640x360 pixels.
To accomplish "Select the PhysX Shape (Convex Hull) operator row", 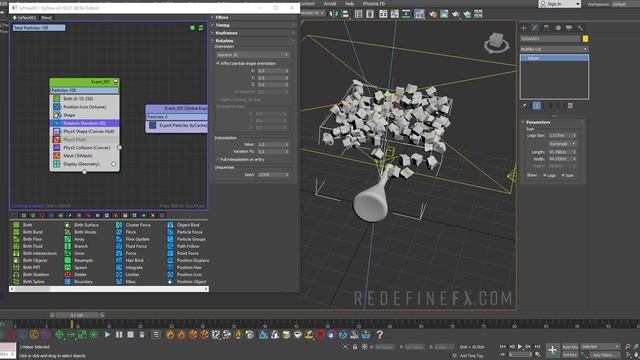I will click(x=84, y=131).
